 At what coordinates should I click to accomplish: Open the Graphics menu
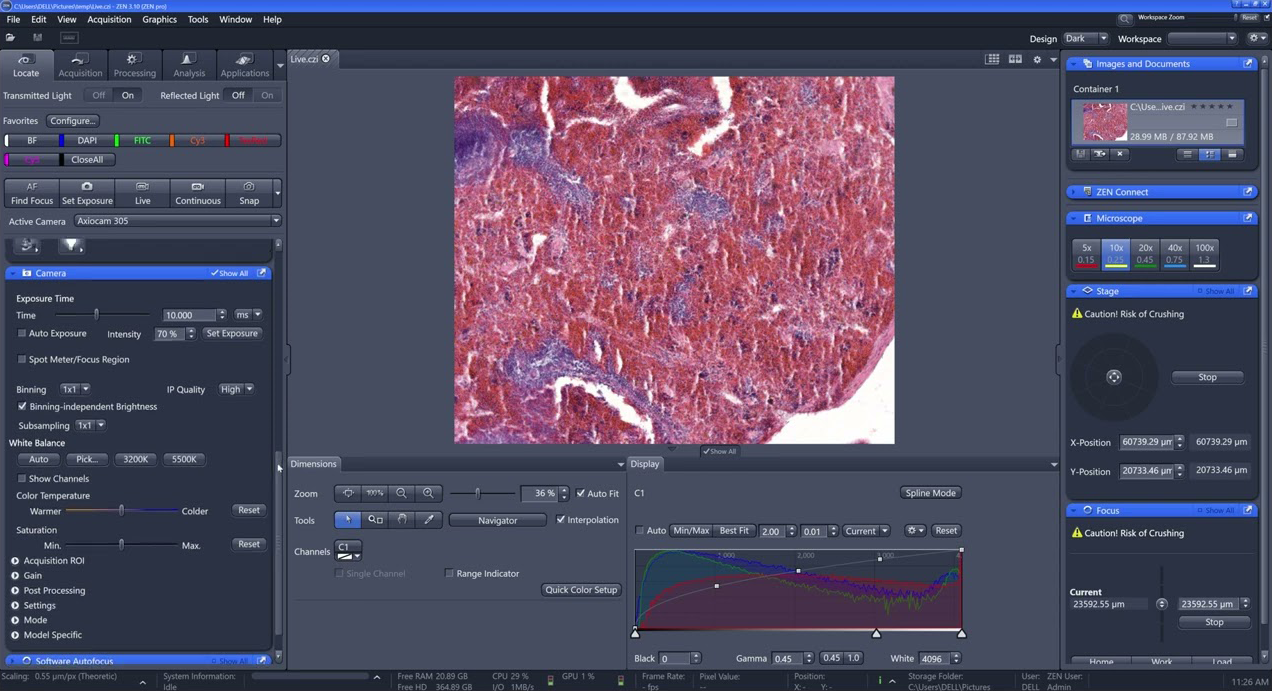[x=159, y=19]
